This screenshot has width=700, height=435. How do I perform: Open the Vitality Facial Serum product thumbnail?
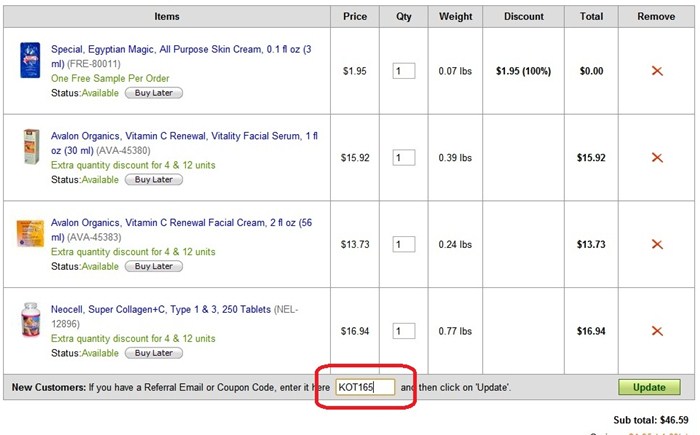pos(31,146)
